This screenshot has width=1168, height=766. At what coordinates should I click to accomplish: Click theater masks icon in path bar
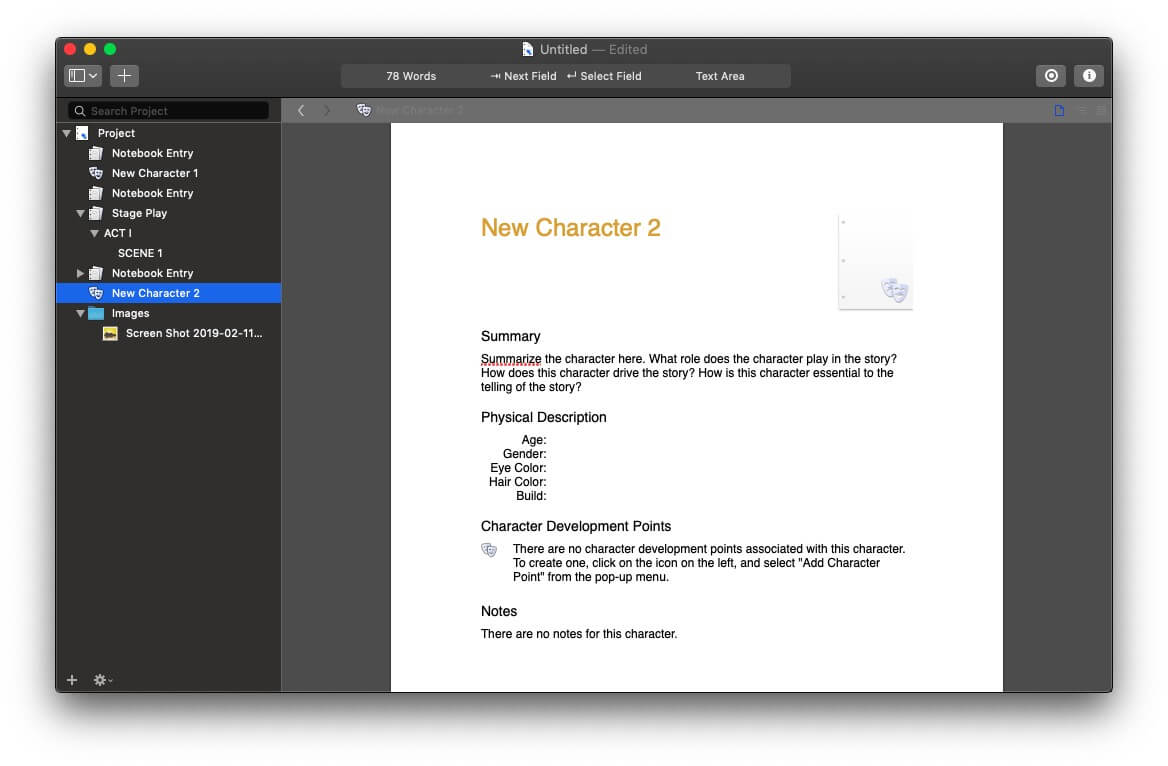point(364,110)
